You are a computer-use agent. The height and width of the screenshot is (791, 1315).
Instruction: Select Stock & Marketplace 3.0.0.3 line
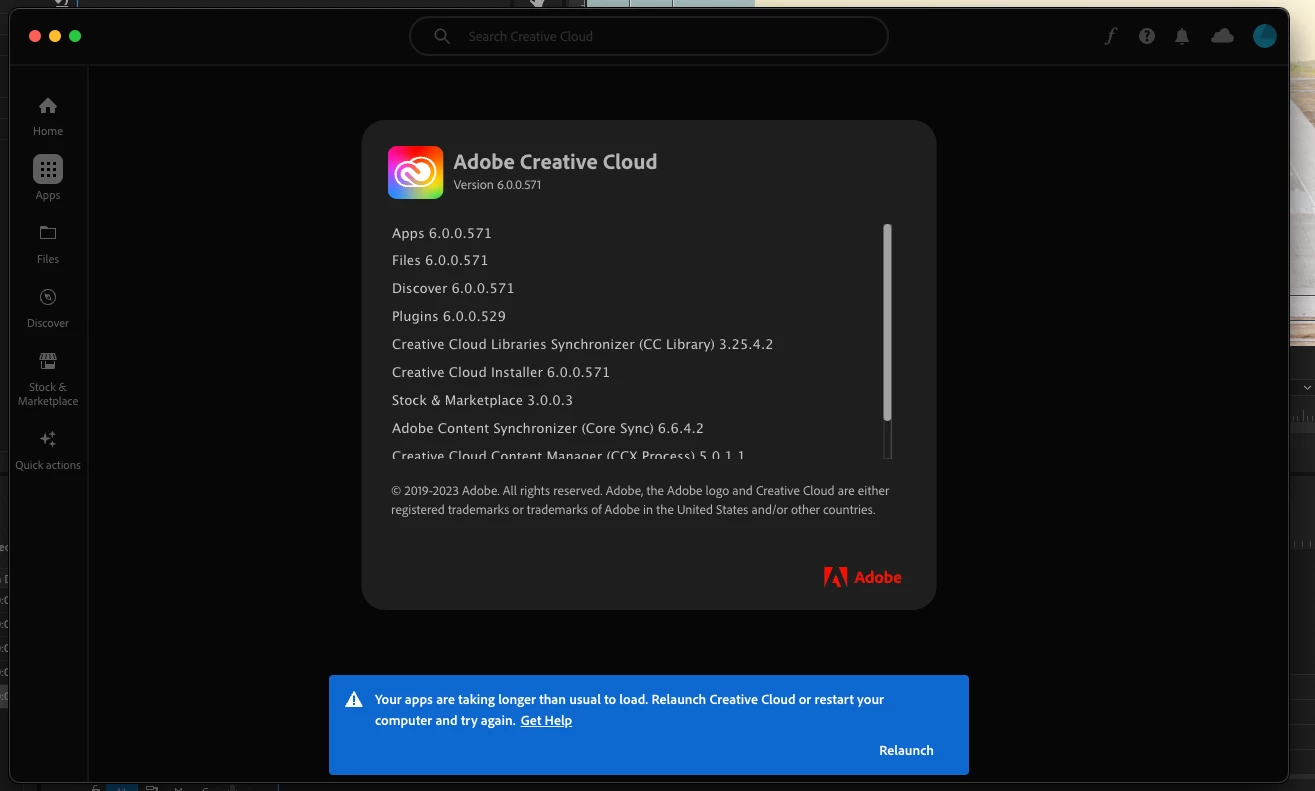click(482, 400)
